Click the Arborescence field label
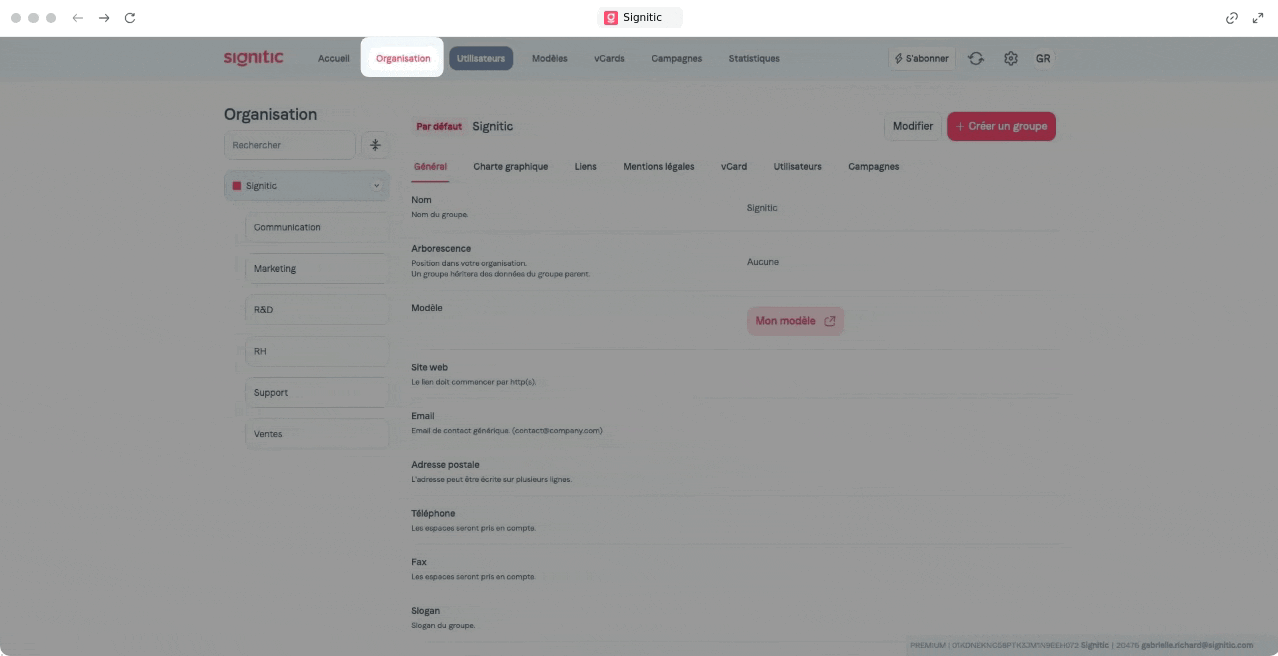The image size is (1278, 656). tap(441, 248)
